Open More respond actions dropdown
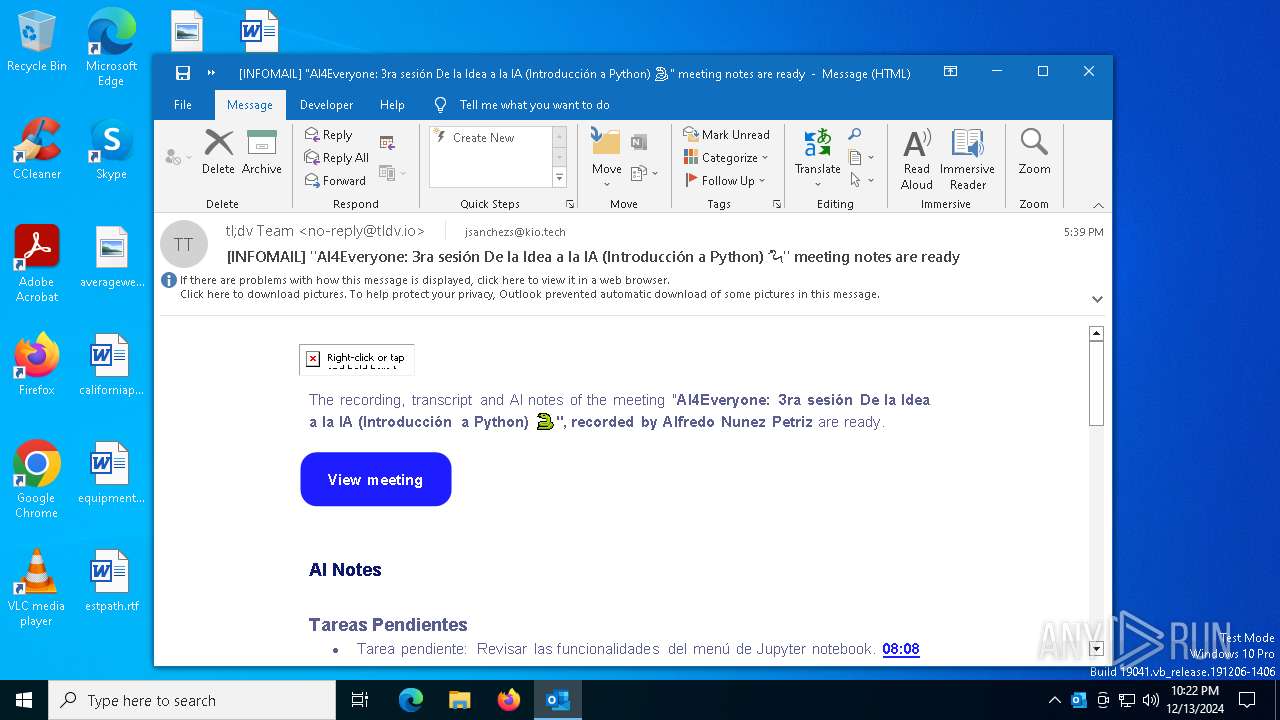This screenshot has height=720, width=1280. pos(392,174)
